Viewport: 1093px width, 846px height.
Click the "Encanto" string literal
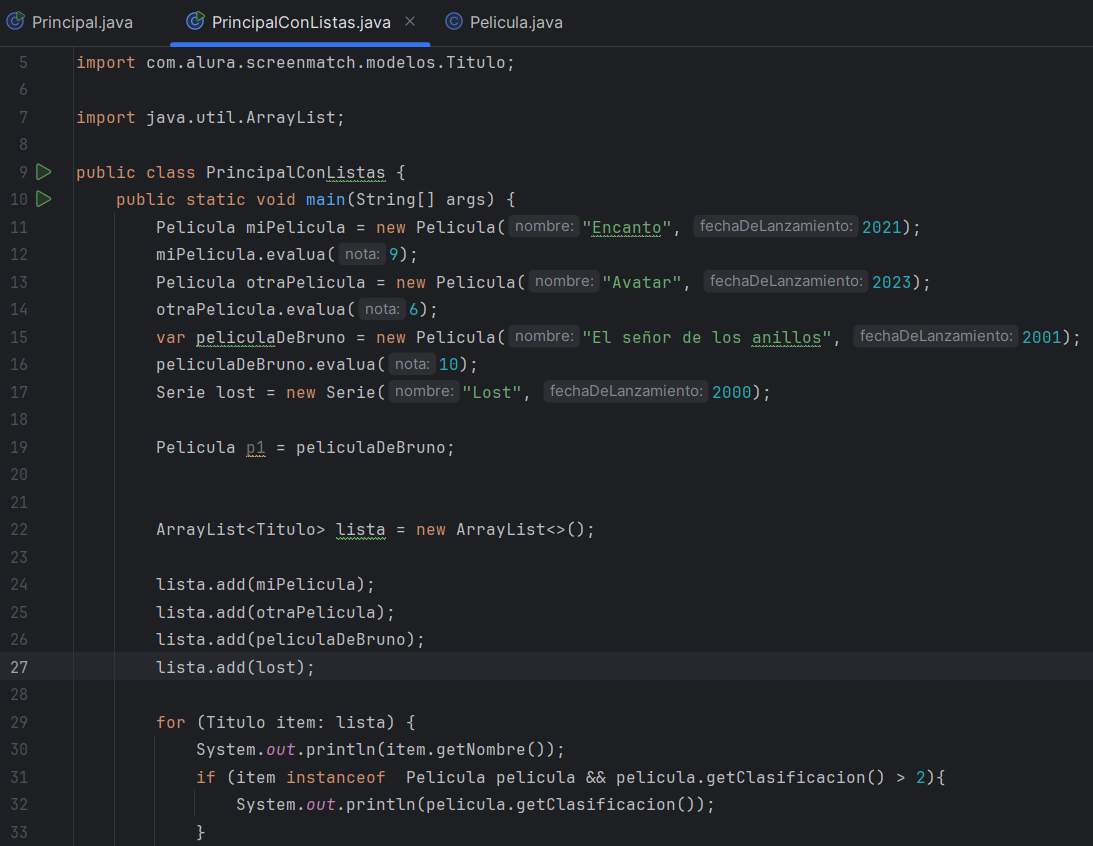627,227
